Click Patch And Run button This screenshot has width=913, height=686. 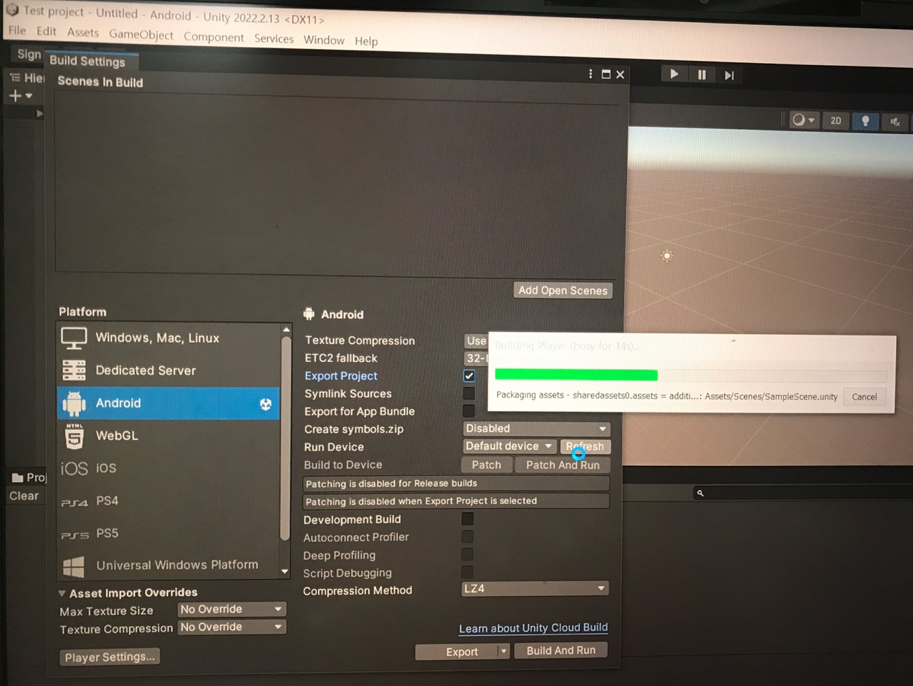point(562,465)
